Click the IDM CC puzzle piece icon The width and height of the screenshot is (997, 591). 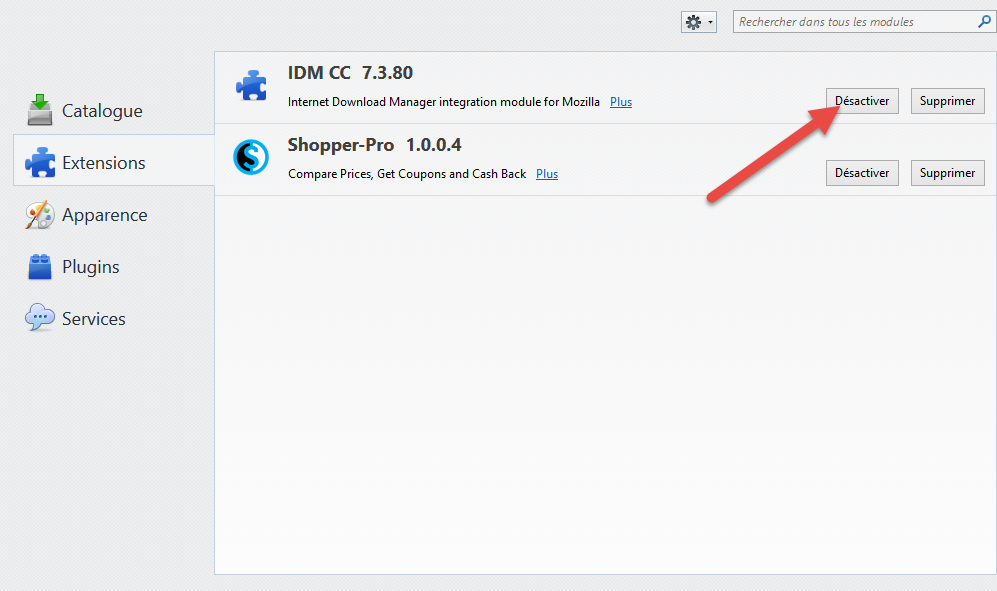click(251, 85)
